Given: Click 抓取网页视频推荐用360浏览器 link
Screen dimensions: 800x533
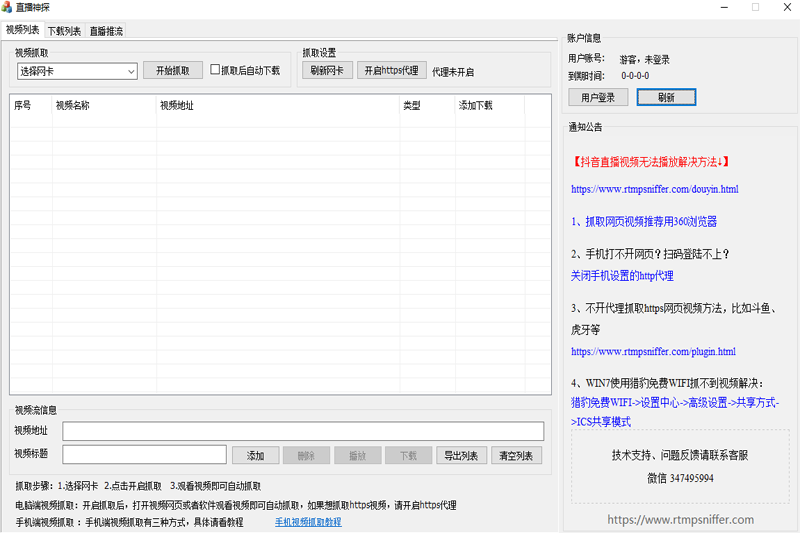Looking at the screenshot, I should 644,221.
